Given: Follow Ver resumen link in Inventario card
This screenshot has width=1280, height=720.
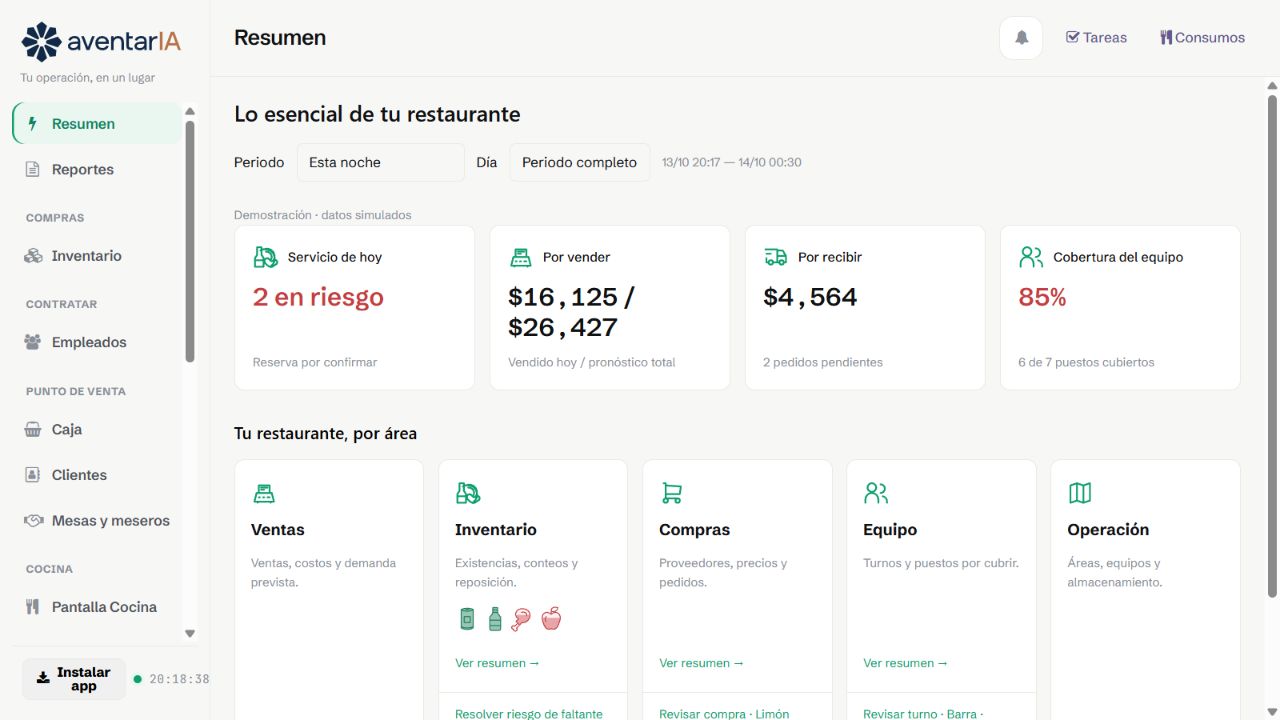Looking at the screenshot, I should coord(497,663).
